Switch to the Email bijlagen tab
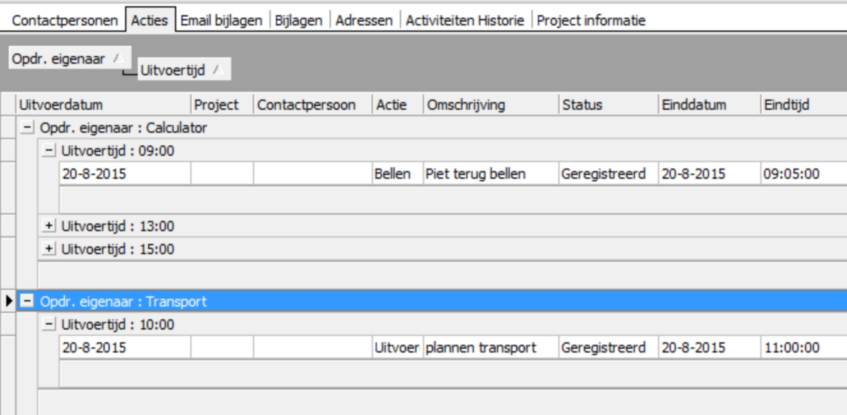Viewport: 847px width, 415px height. point(223,20)
